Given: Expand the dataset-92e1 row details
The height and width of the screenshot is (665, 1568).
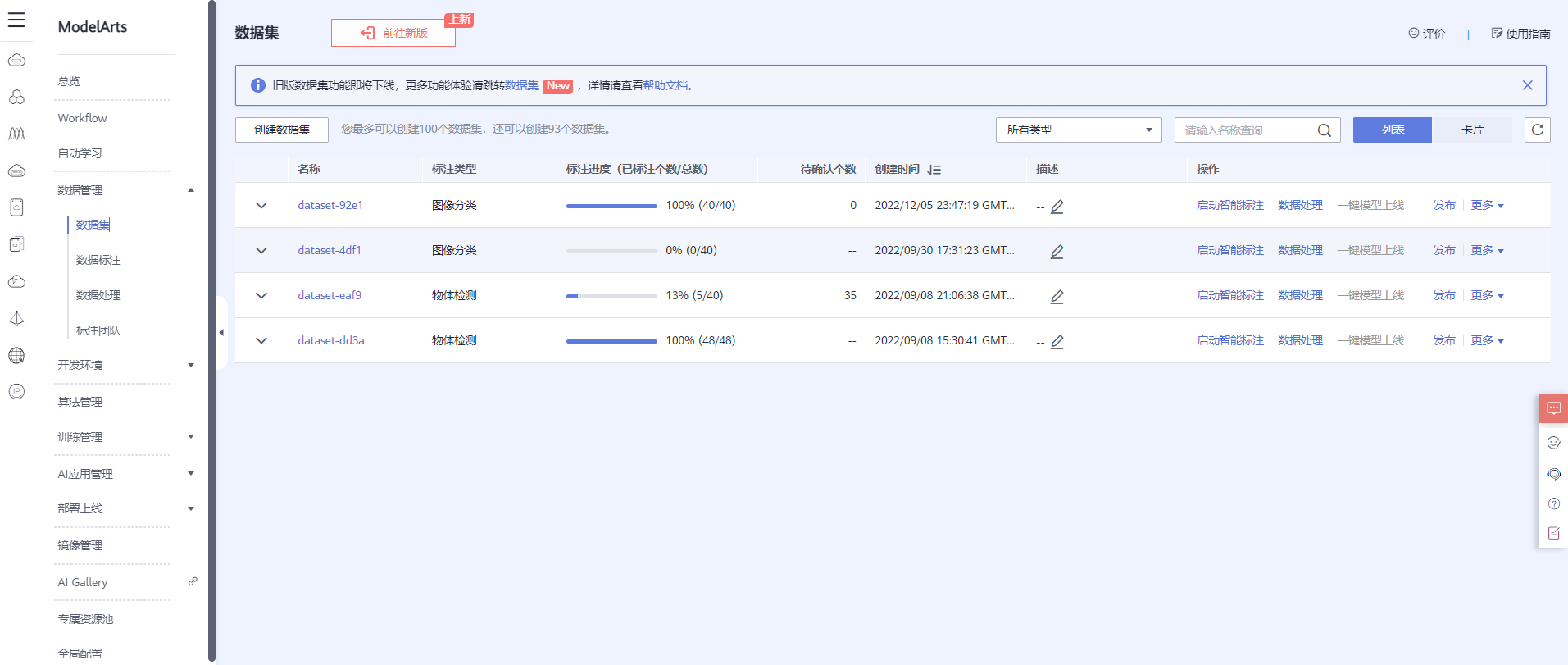Looking at the screenshot, I should coord(261,205).
